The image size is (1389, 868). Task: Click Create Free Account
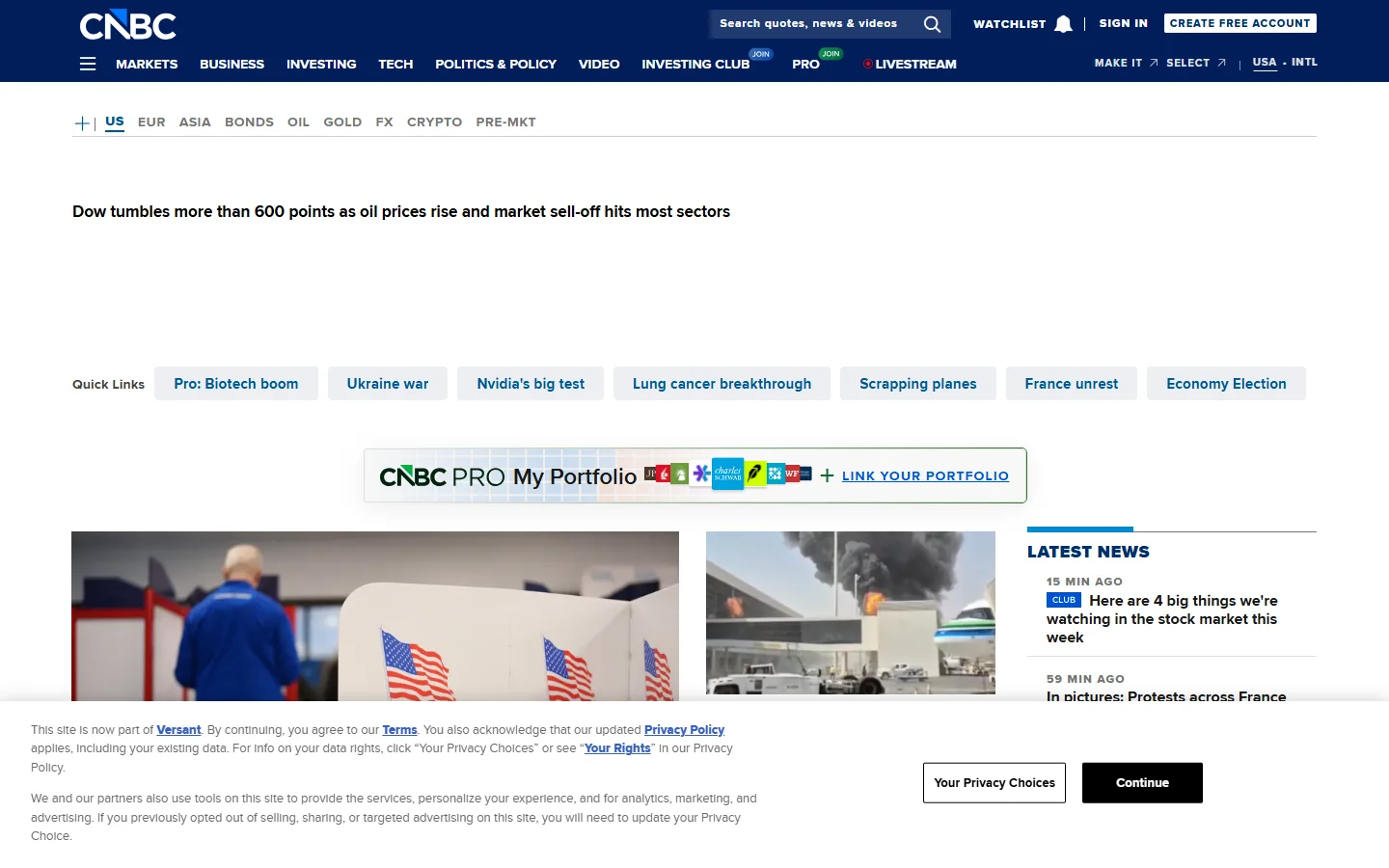tap(1239, 23)
